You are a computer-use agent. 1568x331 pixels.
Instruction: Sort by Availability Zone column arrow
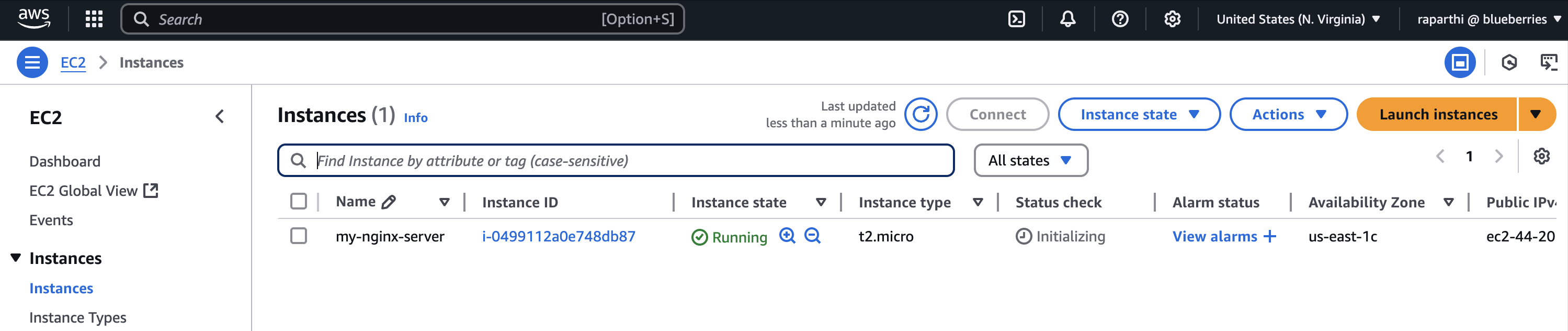pos(1449,202)
